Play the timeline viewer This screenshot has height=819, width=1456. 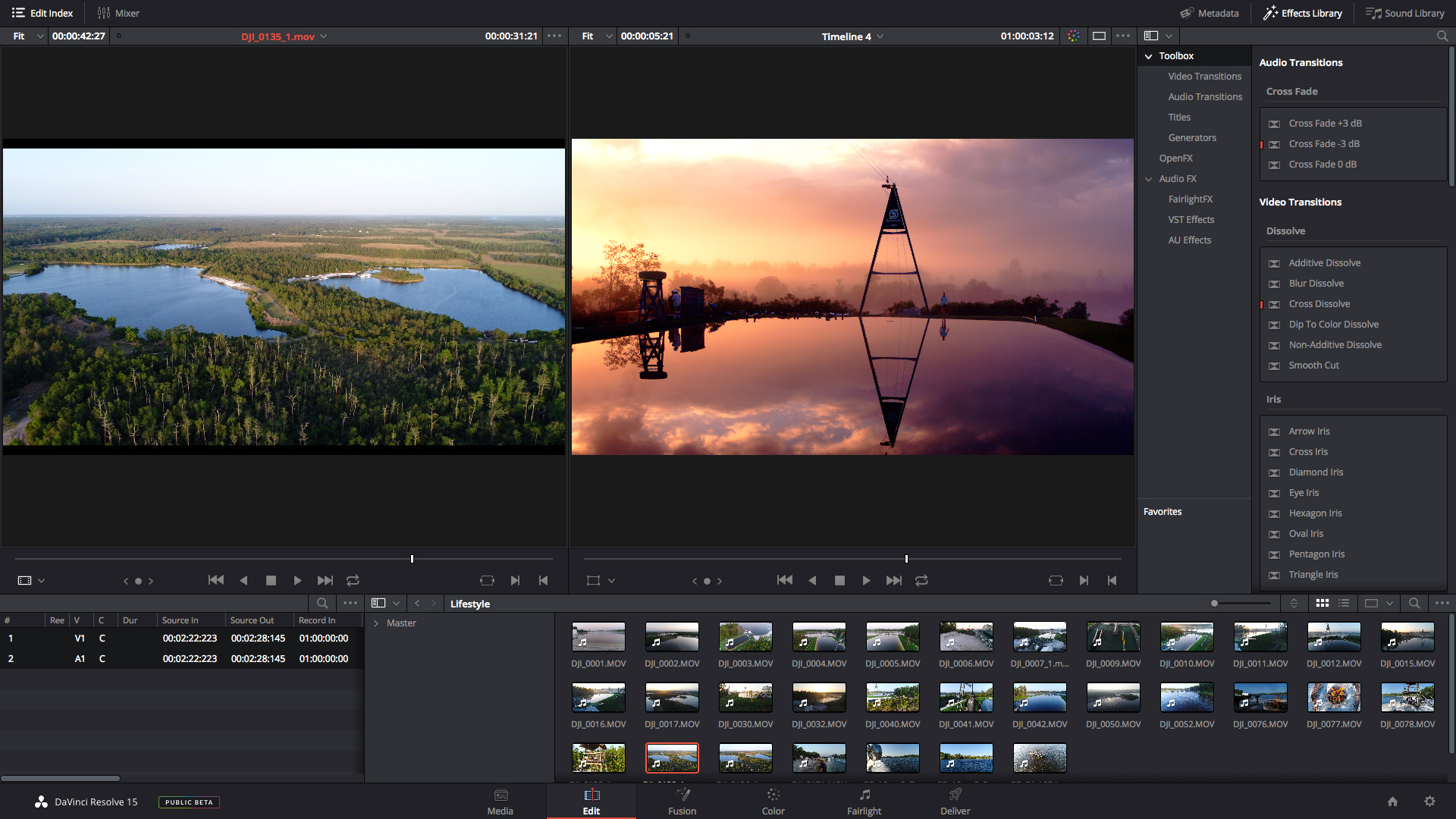pos(866,580)
